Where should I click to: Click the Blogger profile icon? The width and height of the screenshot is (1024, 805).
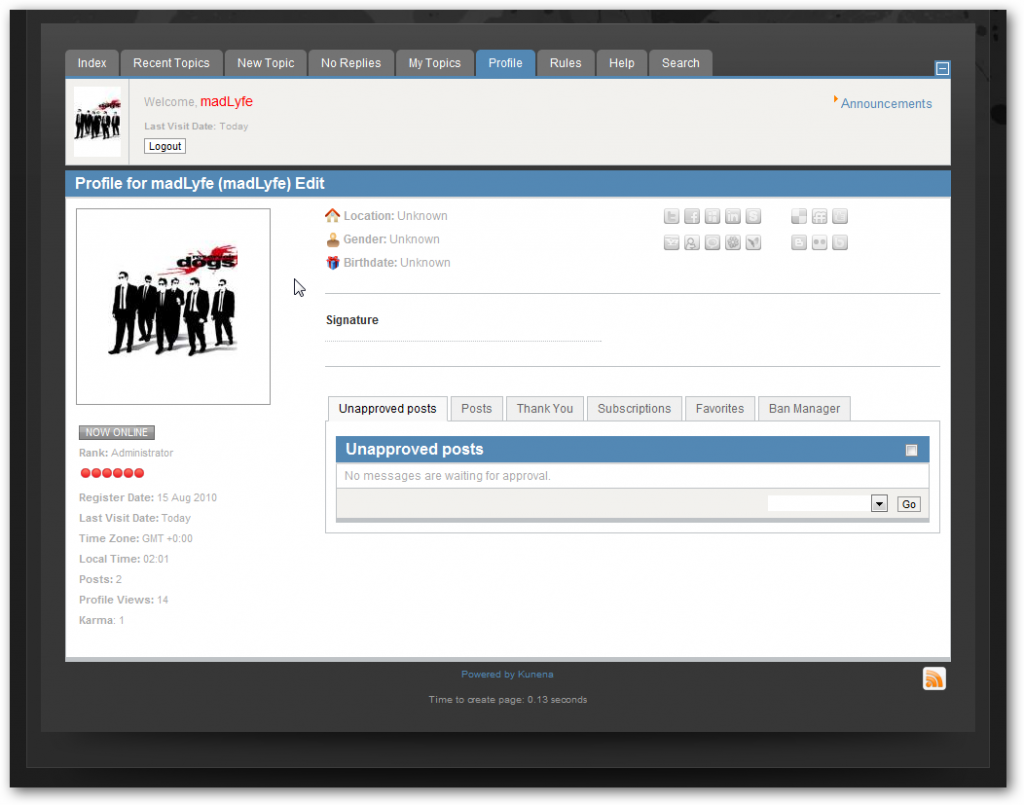coord(799,243)
